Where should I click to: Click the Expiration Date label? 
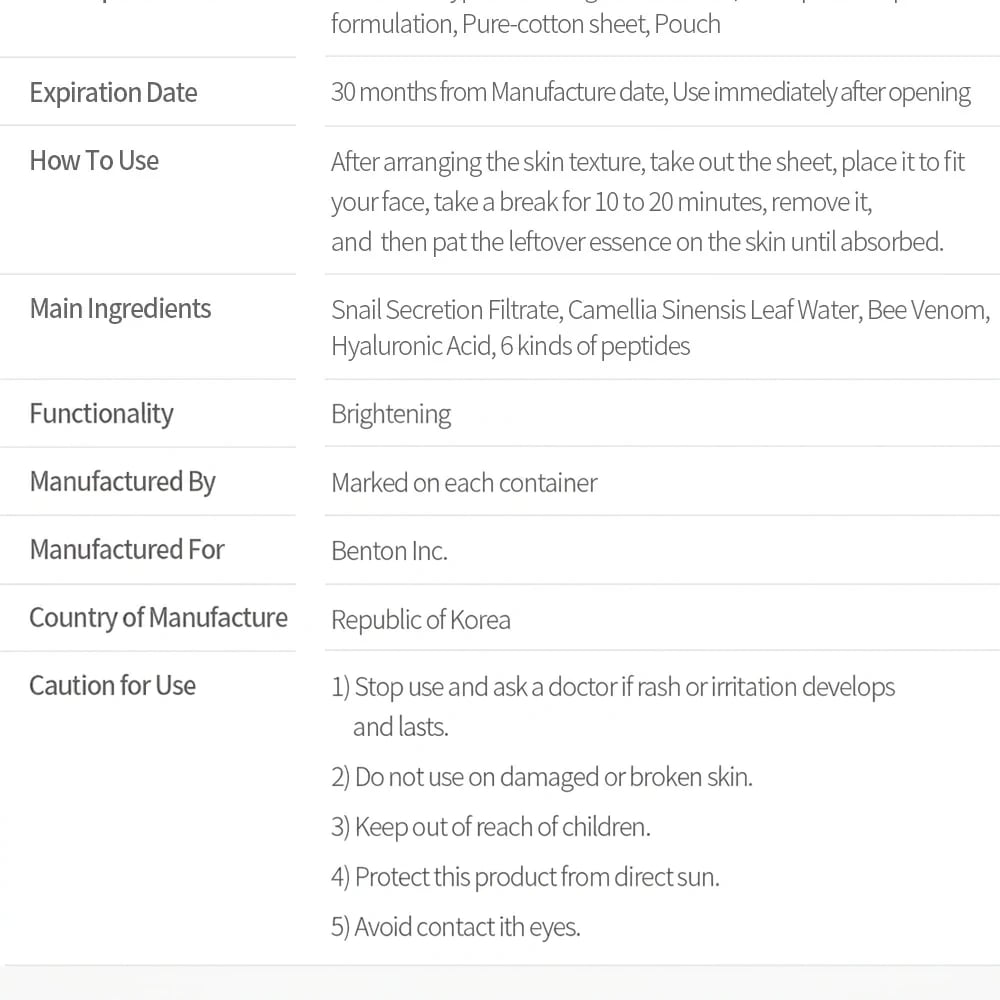click(x=114, y=93)
